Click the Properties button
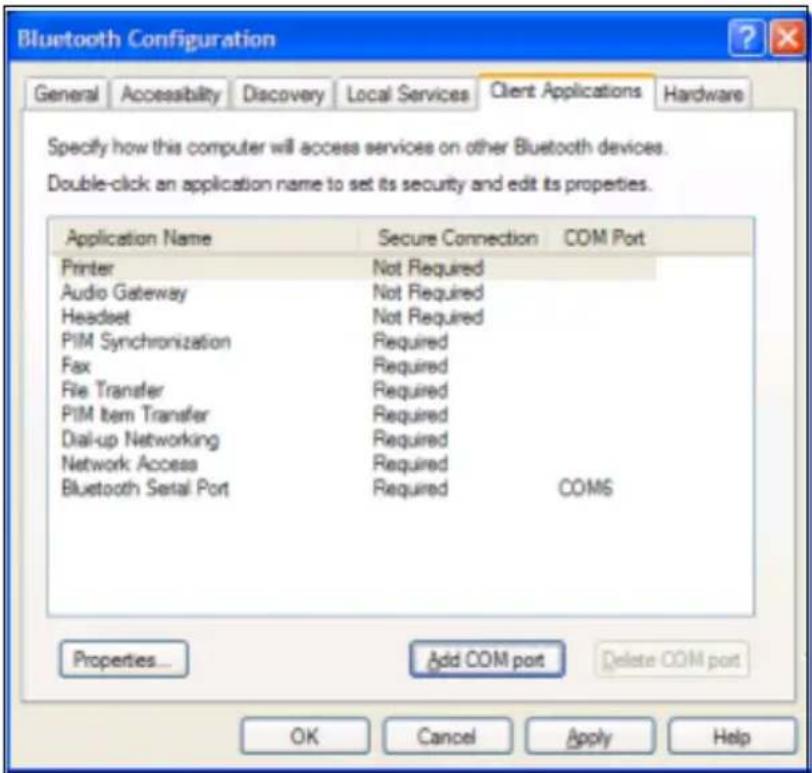 click(123, 659)
